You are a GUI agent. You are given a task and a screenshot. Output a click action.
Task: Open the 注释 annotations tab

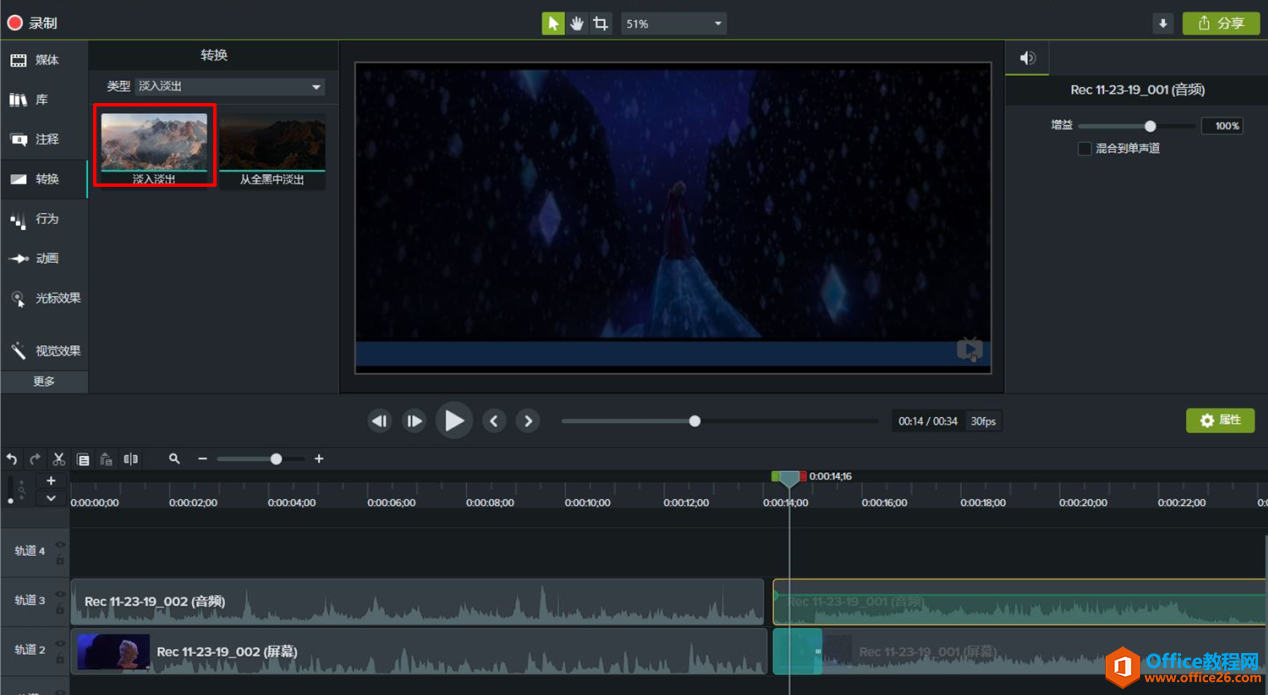tap(44, 139)
